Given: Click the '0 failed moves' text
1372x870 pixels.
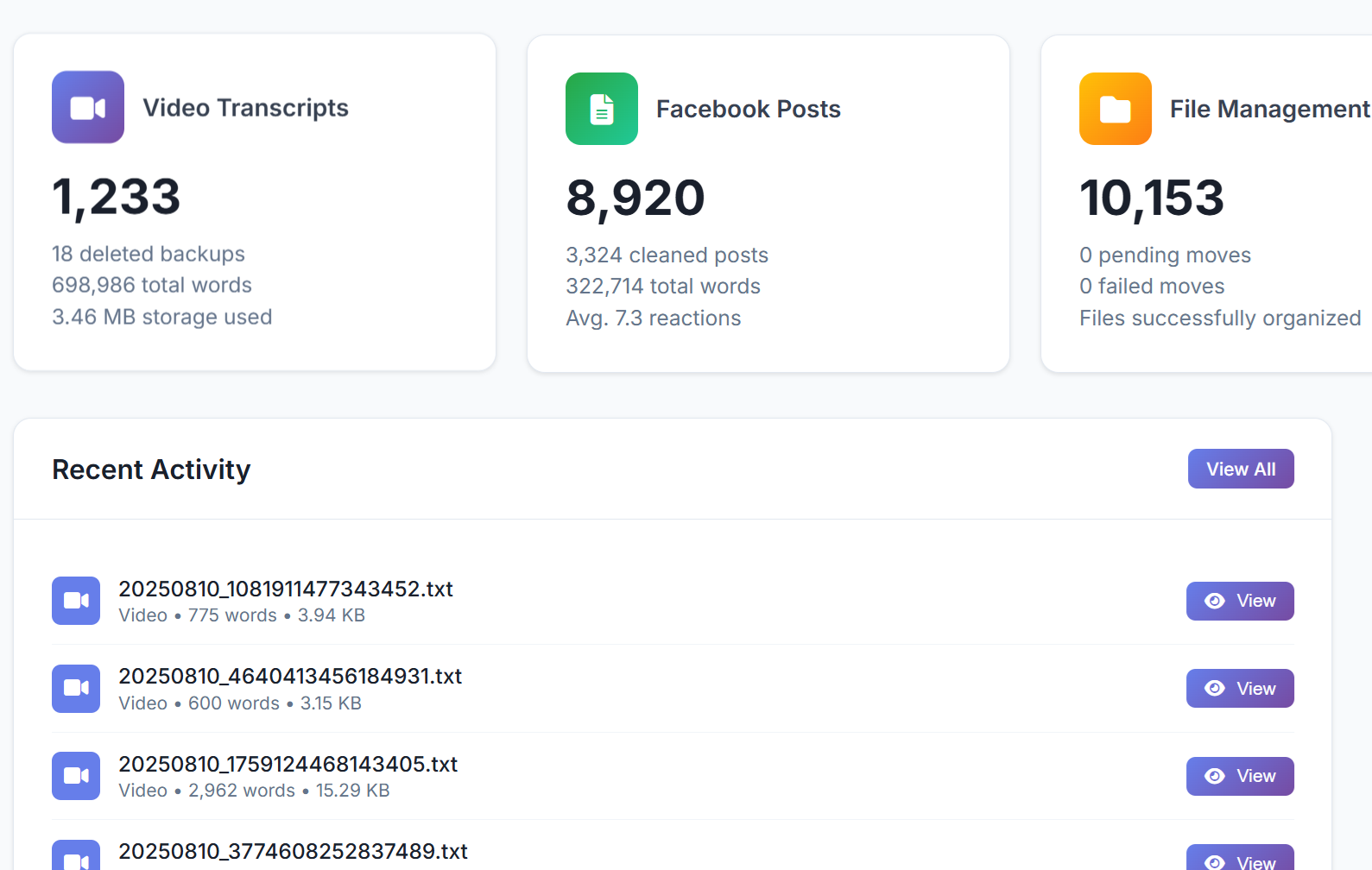Looking at the screenshot, I should 1152,287.
